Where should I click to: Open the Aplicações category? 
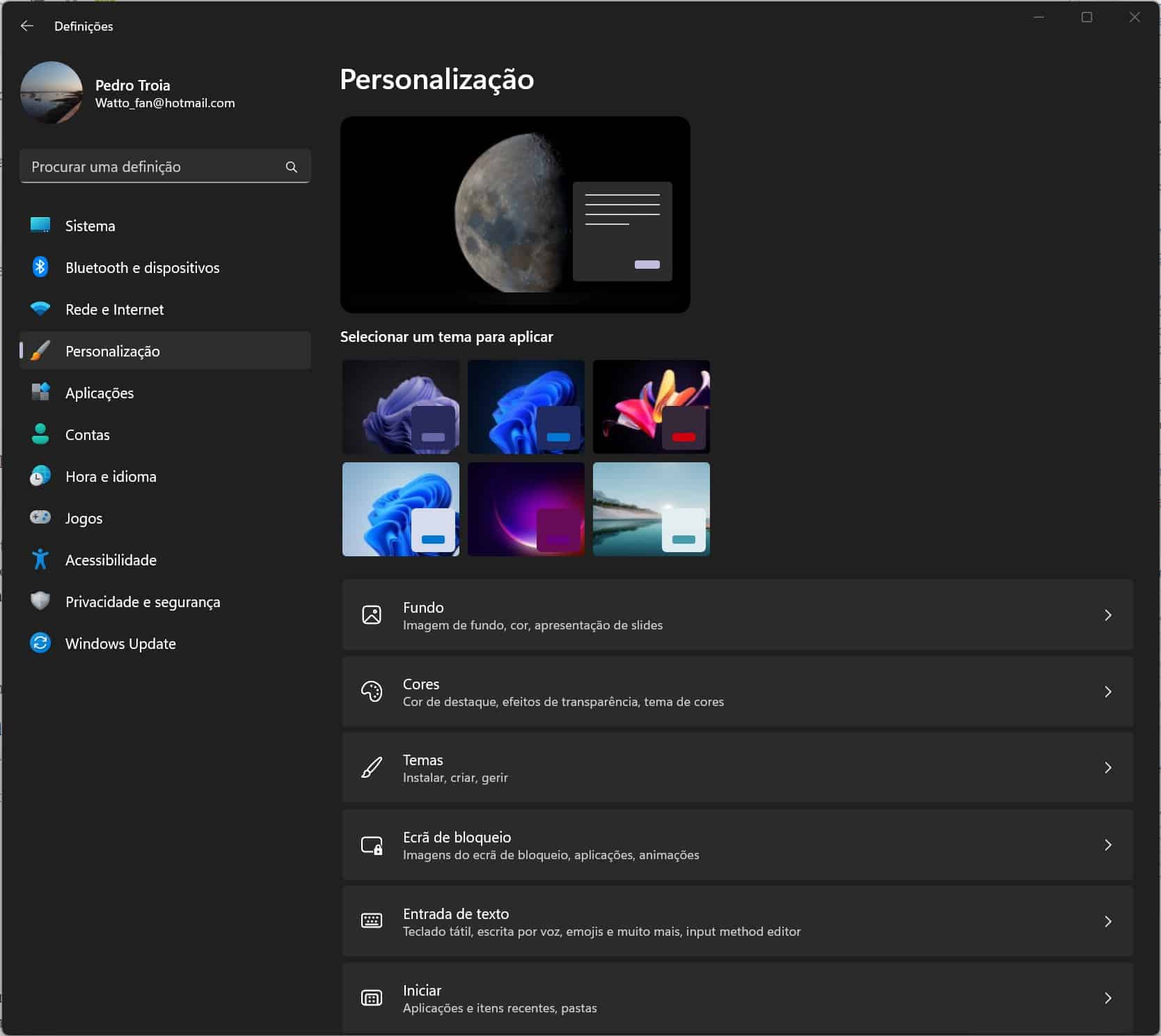[x=100, y=393]
